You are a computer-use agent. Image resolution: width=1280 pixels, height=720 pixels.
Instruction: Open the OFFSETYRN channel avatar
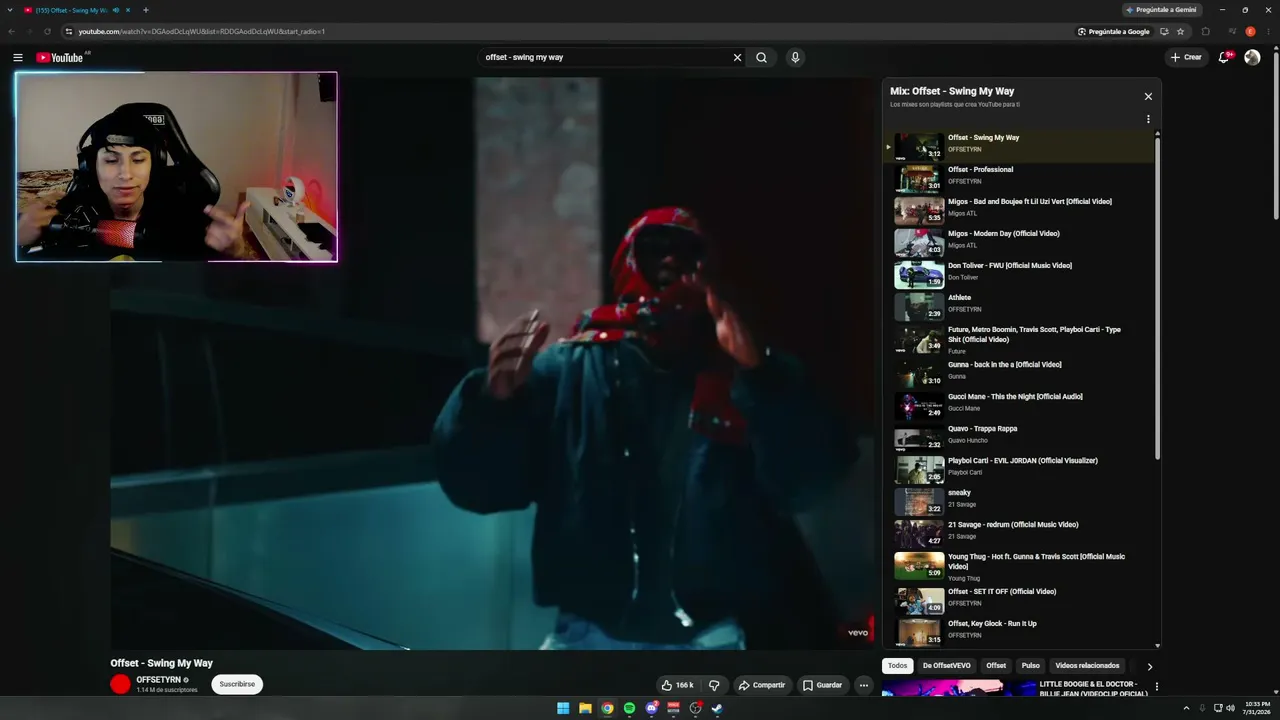(121, 684)
